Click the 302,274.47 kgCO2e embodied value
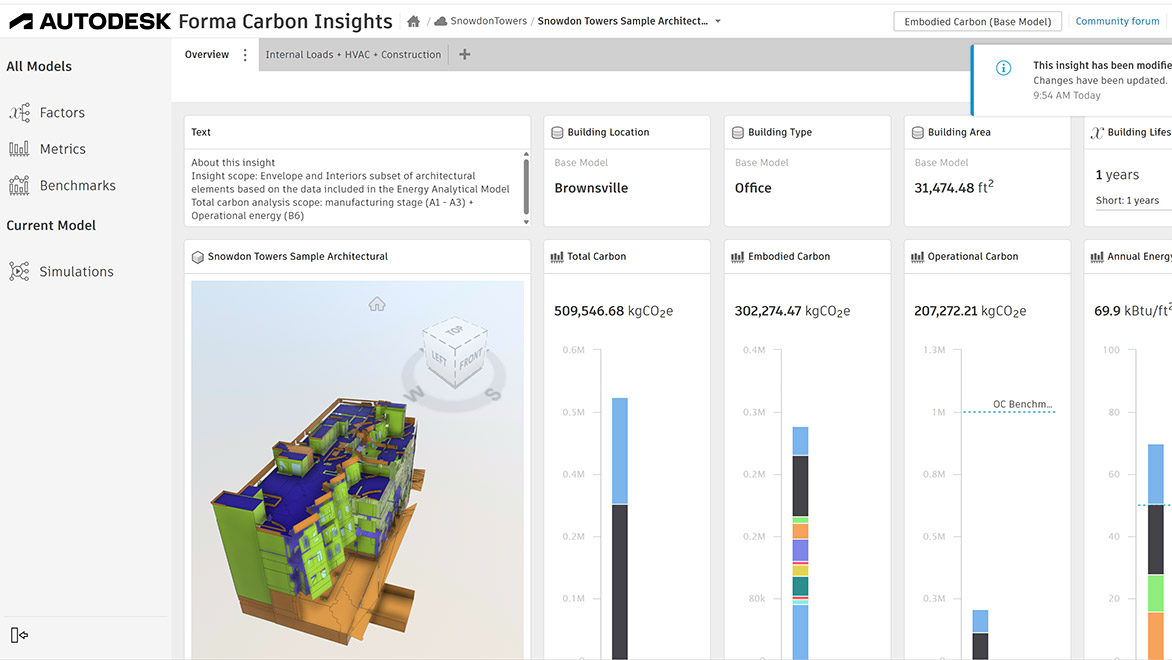This screenshot has width=1172, height=660. tap(792, 311)
